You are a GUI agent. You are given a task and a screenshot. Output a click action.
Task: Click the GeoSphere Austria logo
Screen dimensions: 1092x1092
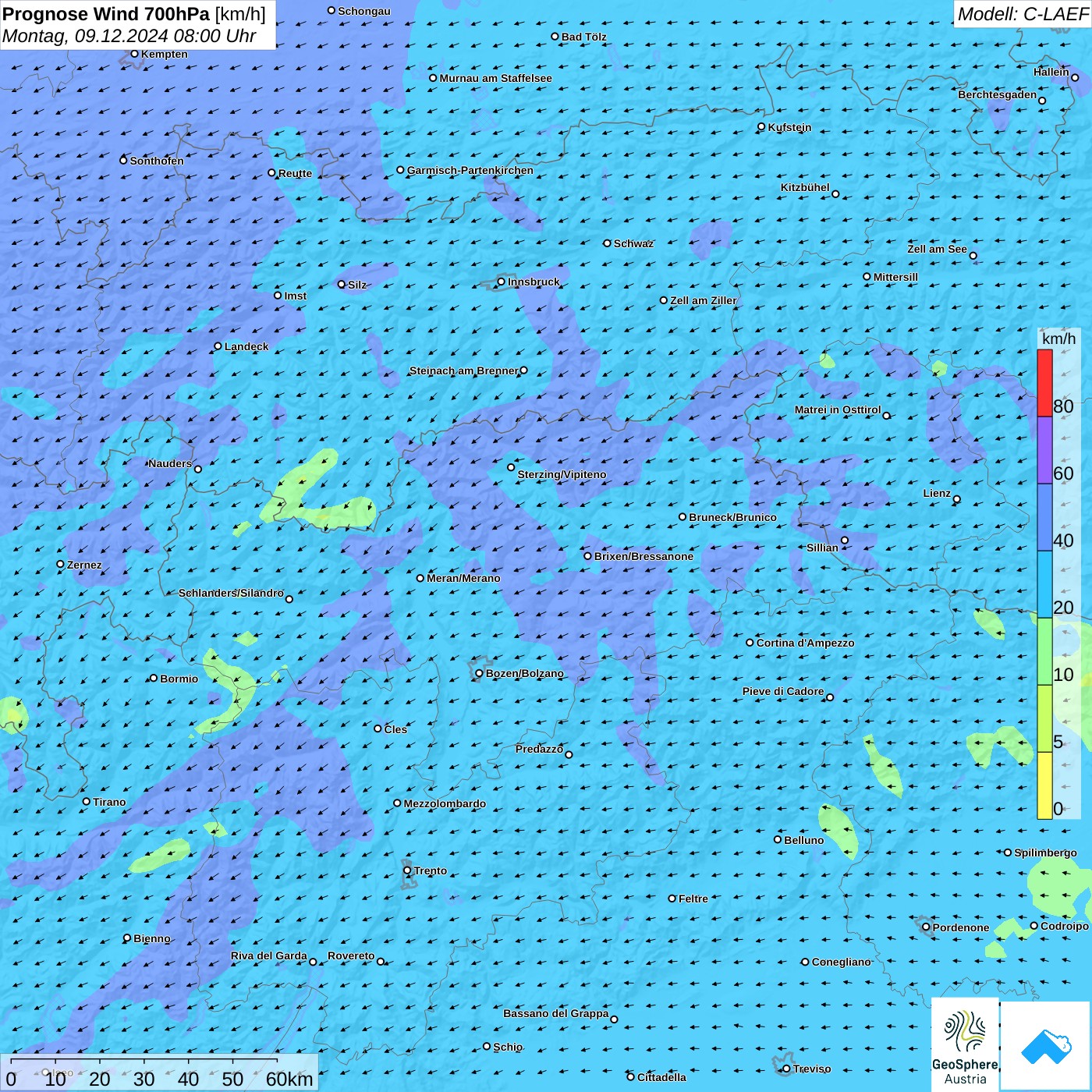965,1044
